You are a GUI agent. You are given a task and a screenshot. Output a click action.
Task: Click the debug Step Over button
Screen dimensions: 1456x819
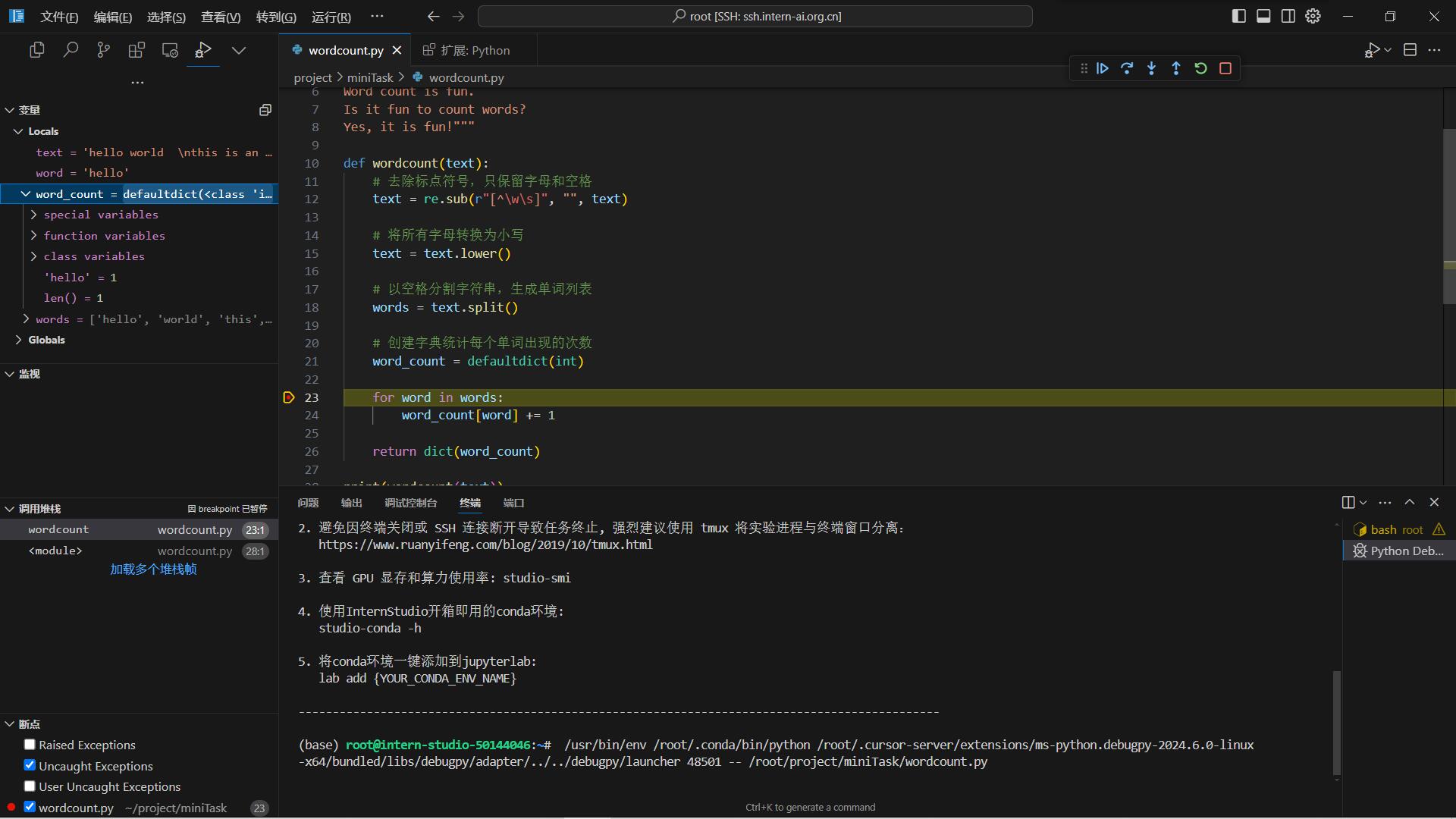[1127, 68]
